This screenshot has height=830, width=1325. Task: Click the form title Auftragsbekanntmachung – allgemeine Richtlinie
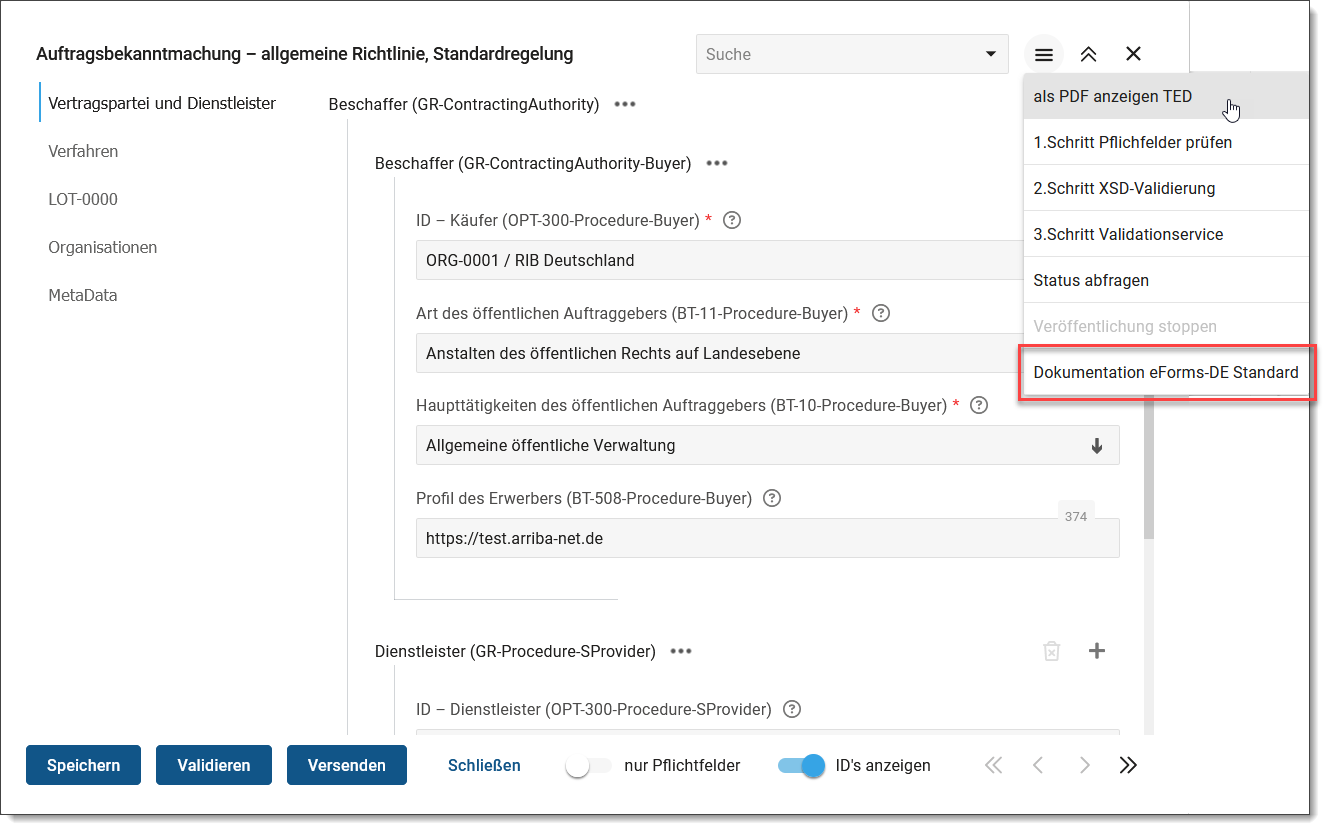(x=305, y=54)
